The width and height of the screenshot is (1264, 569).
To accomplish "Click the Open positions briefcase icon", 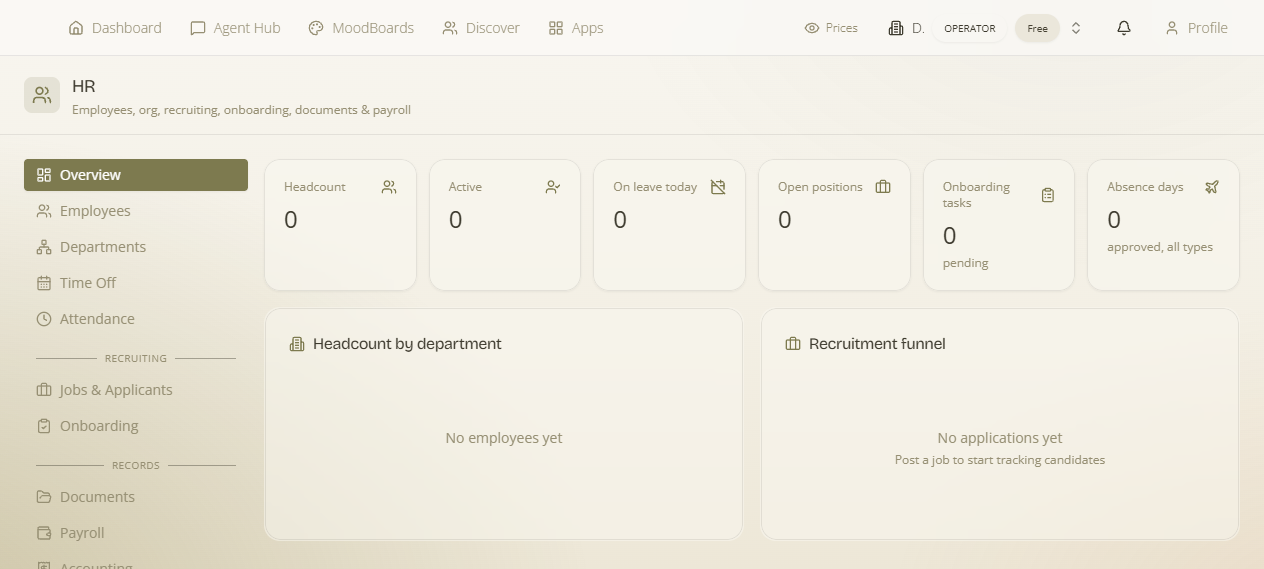I will 883,187.
